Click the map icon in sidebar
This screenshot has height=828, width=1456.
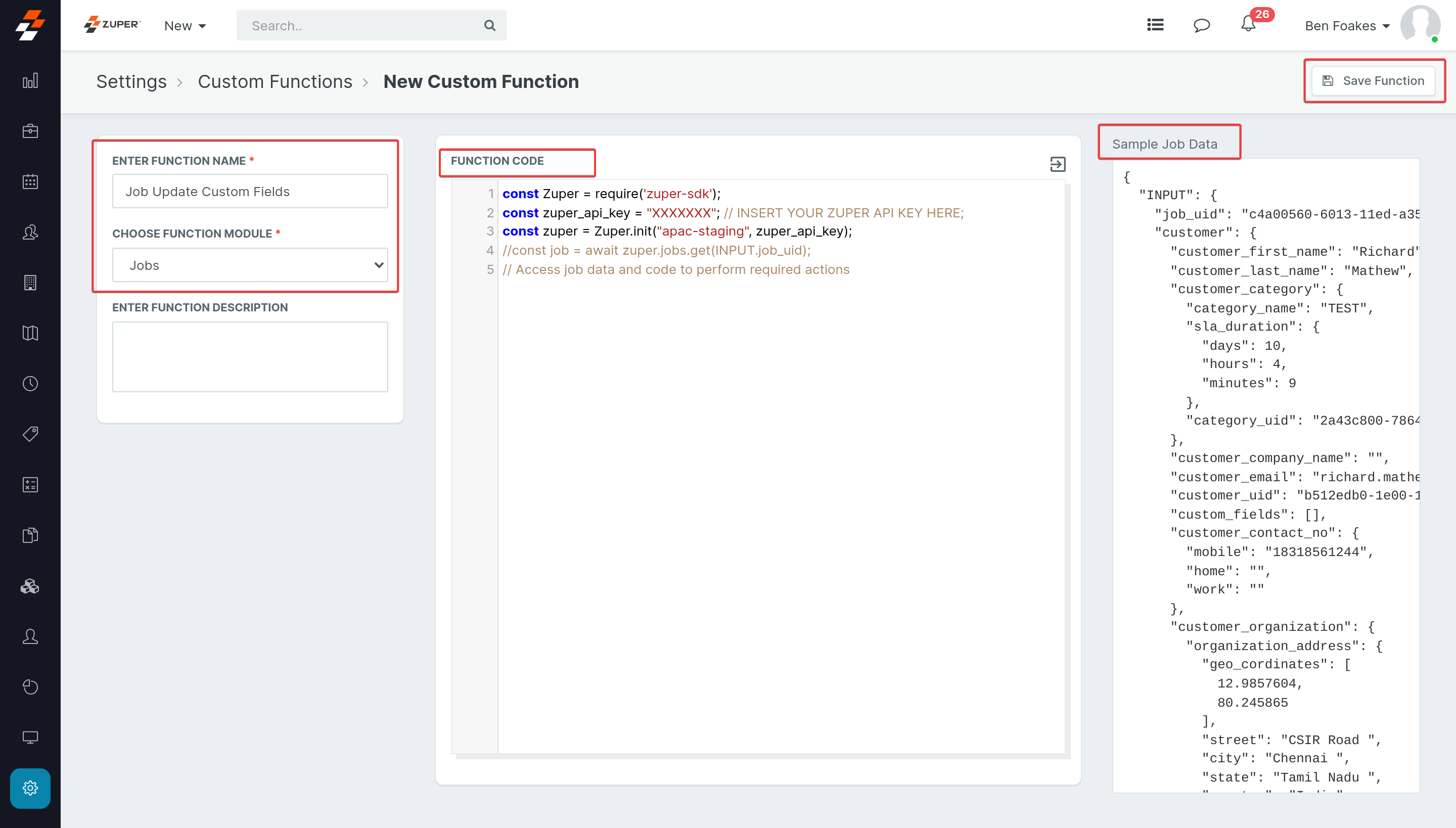pos(30,333)
